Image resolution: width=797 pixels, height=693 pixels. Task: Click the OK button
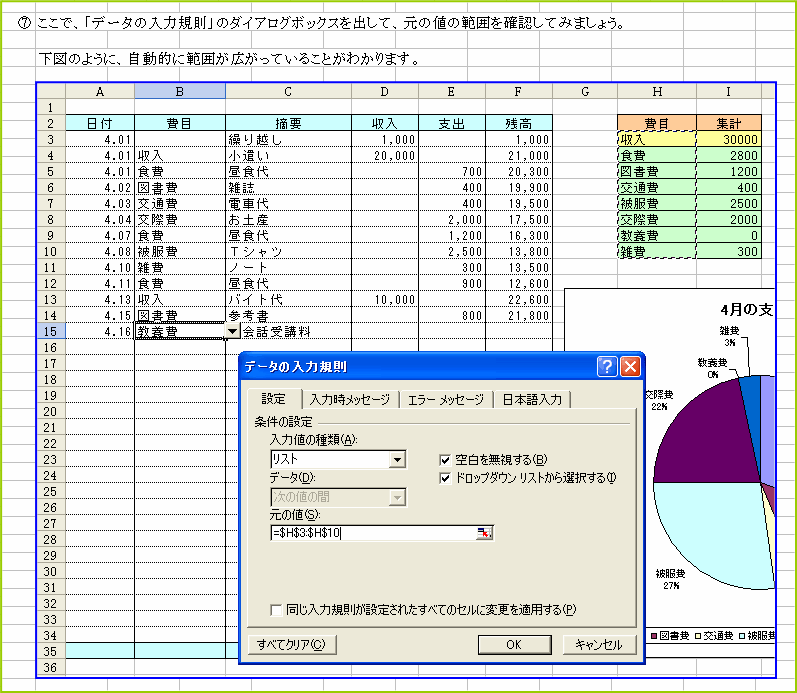[x=514, y=645]
